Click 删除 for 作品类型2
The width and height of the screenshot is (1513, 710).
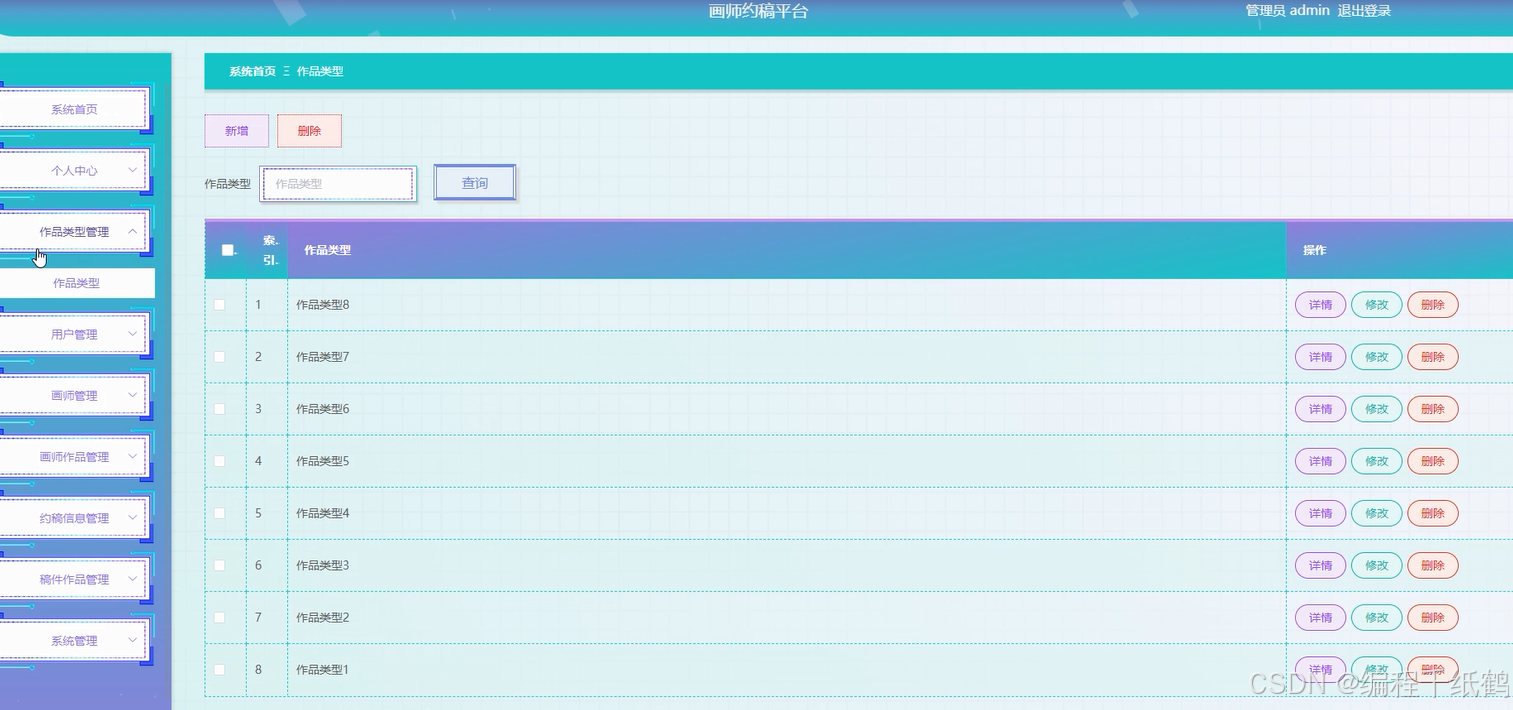click(1432, 617)
